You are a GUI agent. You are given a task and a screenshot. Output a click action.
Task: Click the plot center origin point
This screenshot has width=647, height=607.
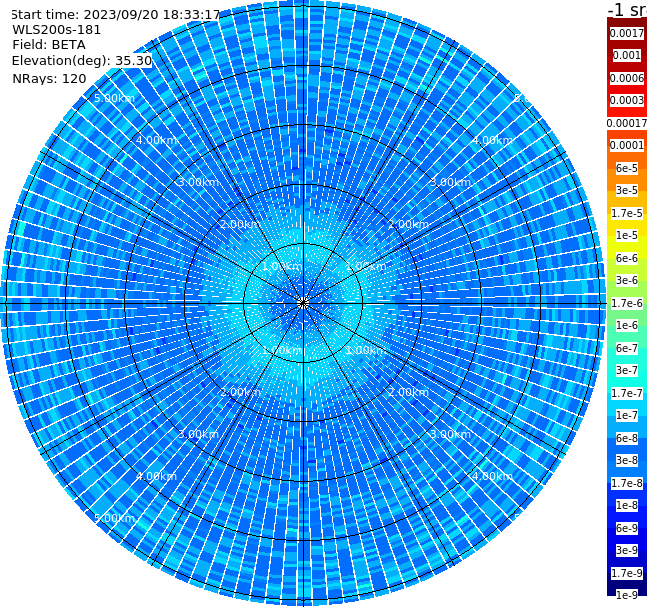point(303,303)
